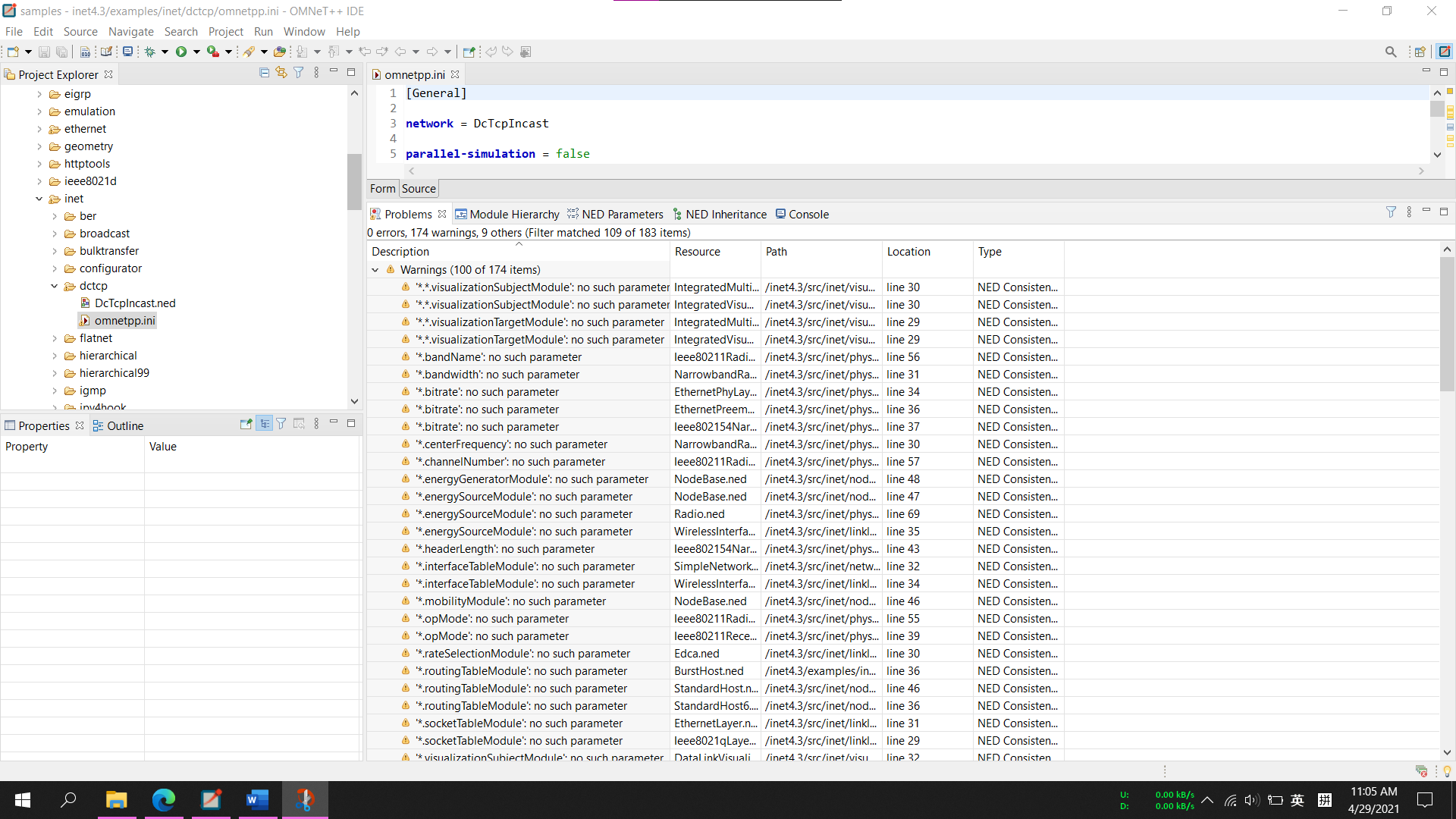Click Open Perspective icon at top right
This screenshot has width=1456, height=819.
(x=1420, y=52)
